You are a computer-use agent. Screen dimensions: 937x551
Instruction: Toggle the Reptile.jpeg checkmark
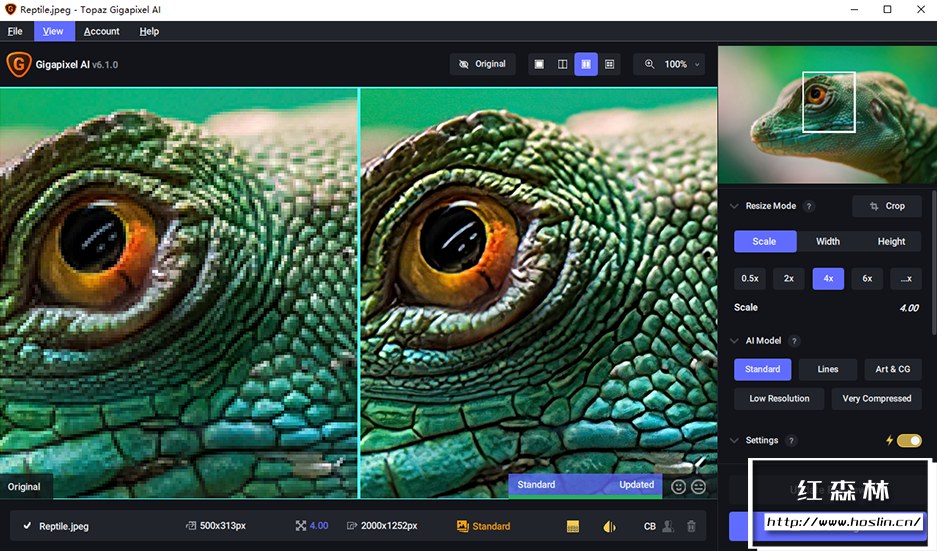[27, 526]
